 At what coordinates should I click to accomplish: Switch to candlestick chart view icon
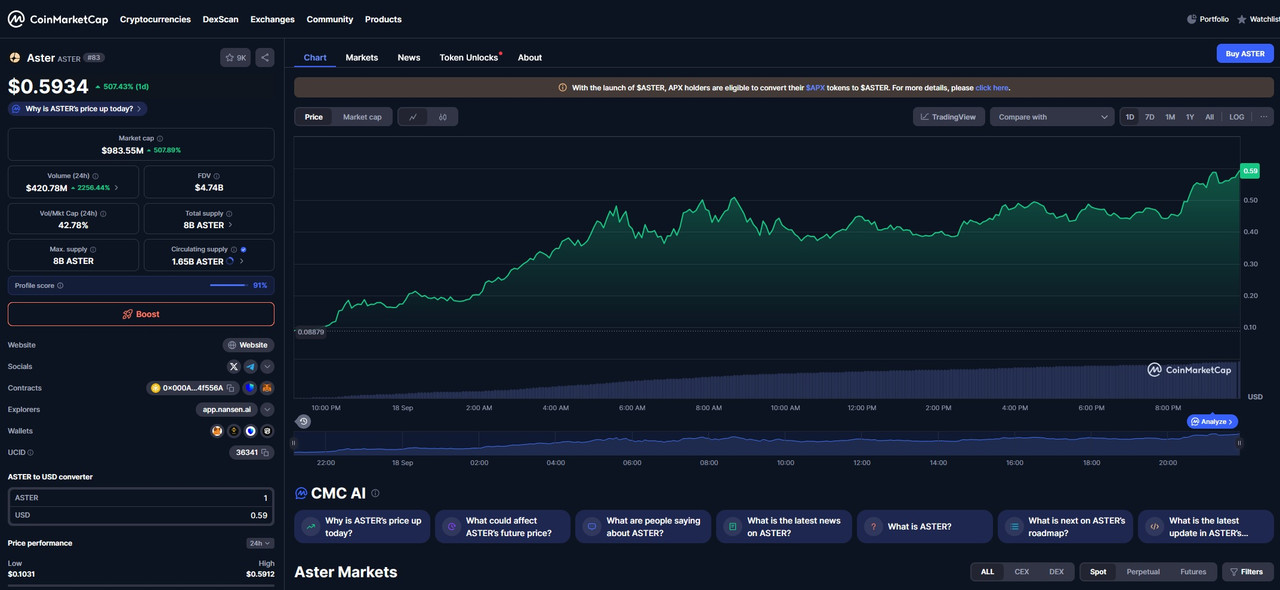click(442, 117)
